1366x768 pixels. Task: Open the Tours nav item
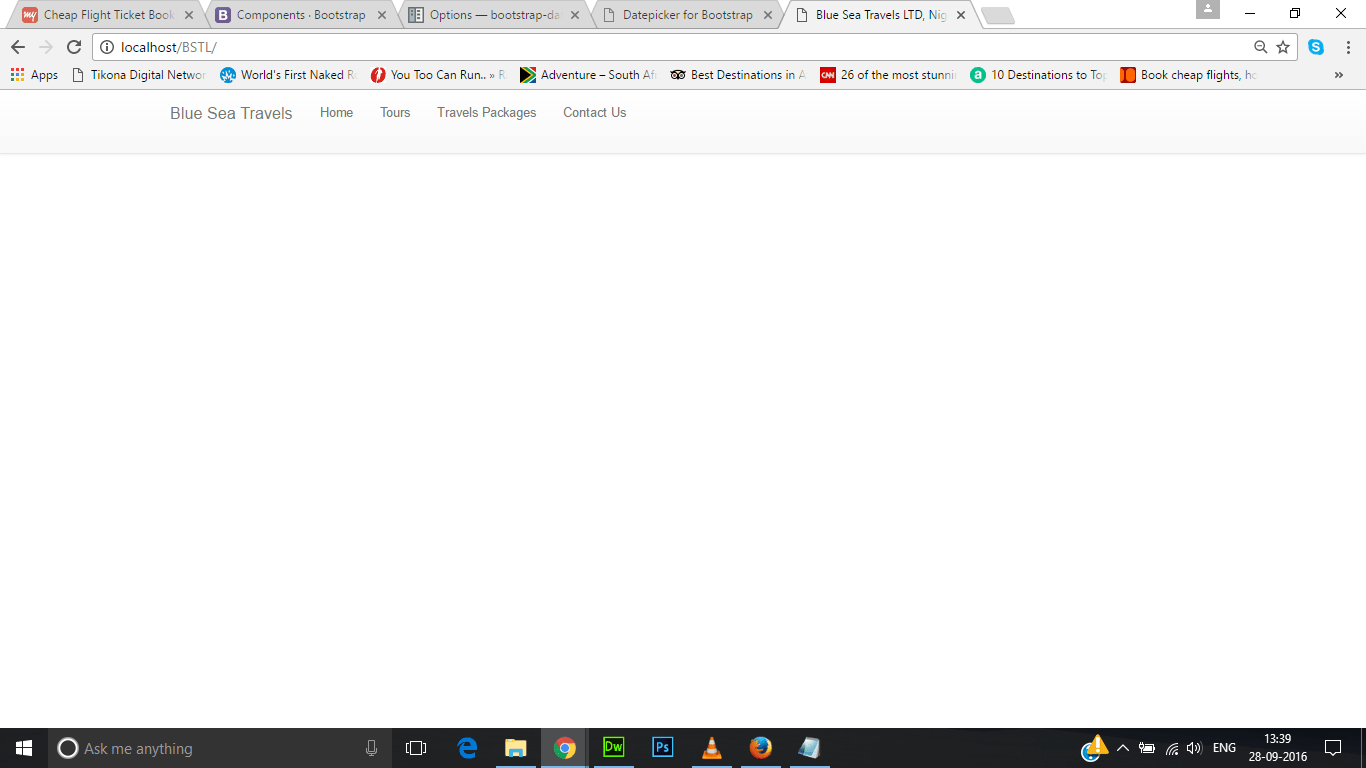pos(395,113)
